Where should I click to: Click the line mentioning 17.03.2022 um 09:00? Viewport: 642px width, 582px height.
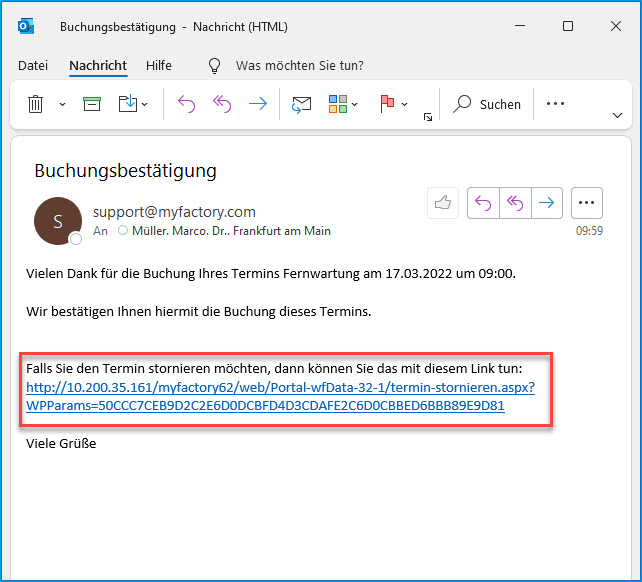pyautogui.click(x=271, y=274)
